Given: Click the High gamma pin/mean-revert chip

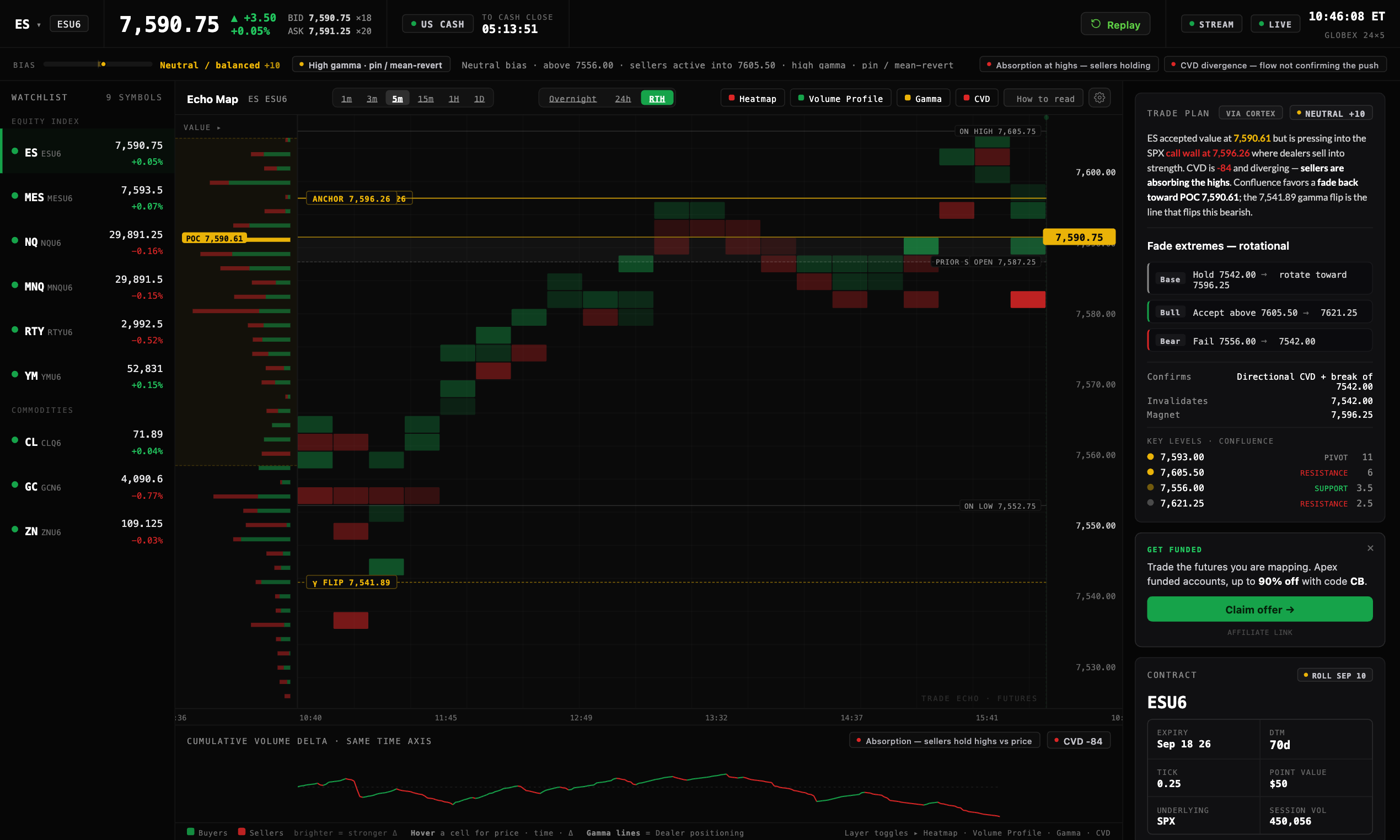Looking at the screenshot, I should (371, 64).
